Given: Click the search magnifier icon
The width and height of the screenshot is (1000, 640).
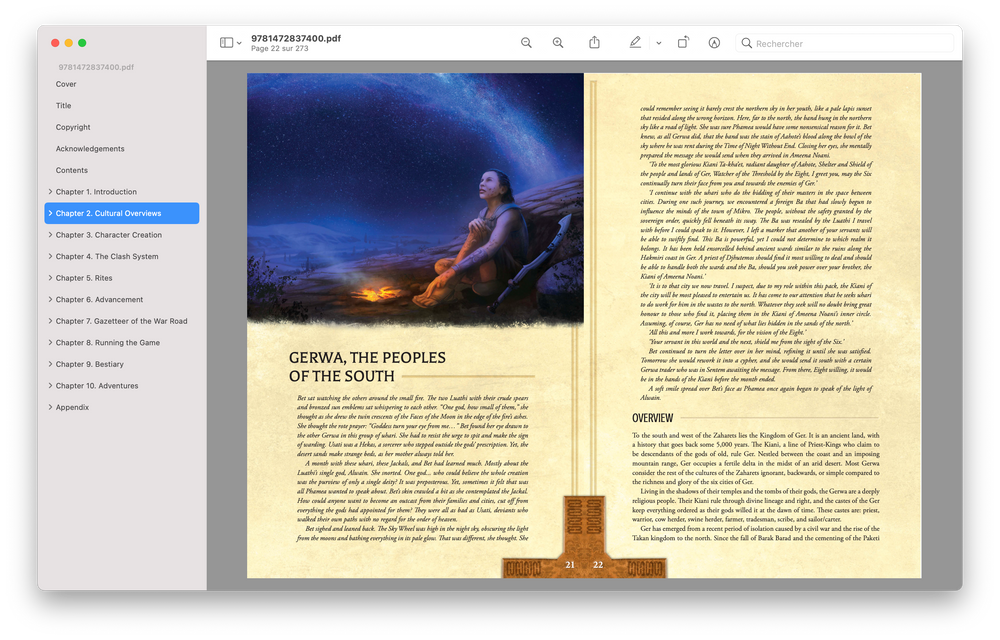Looking at the screenshot, I should pos(746,44).
